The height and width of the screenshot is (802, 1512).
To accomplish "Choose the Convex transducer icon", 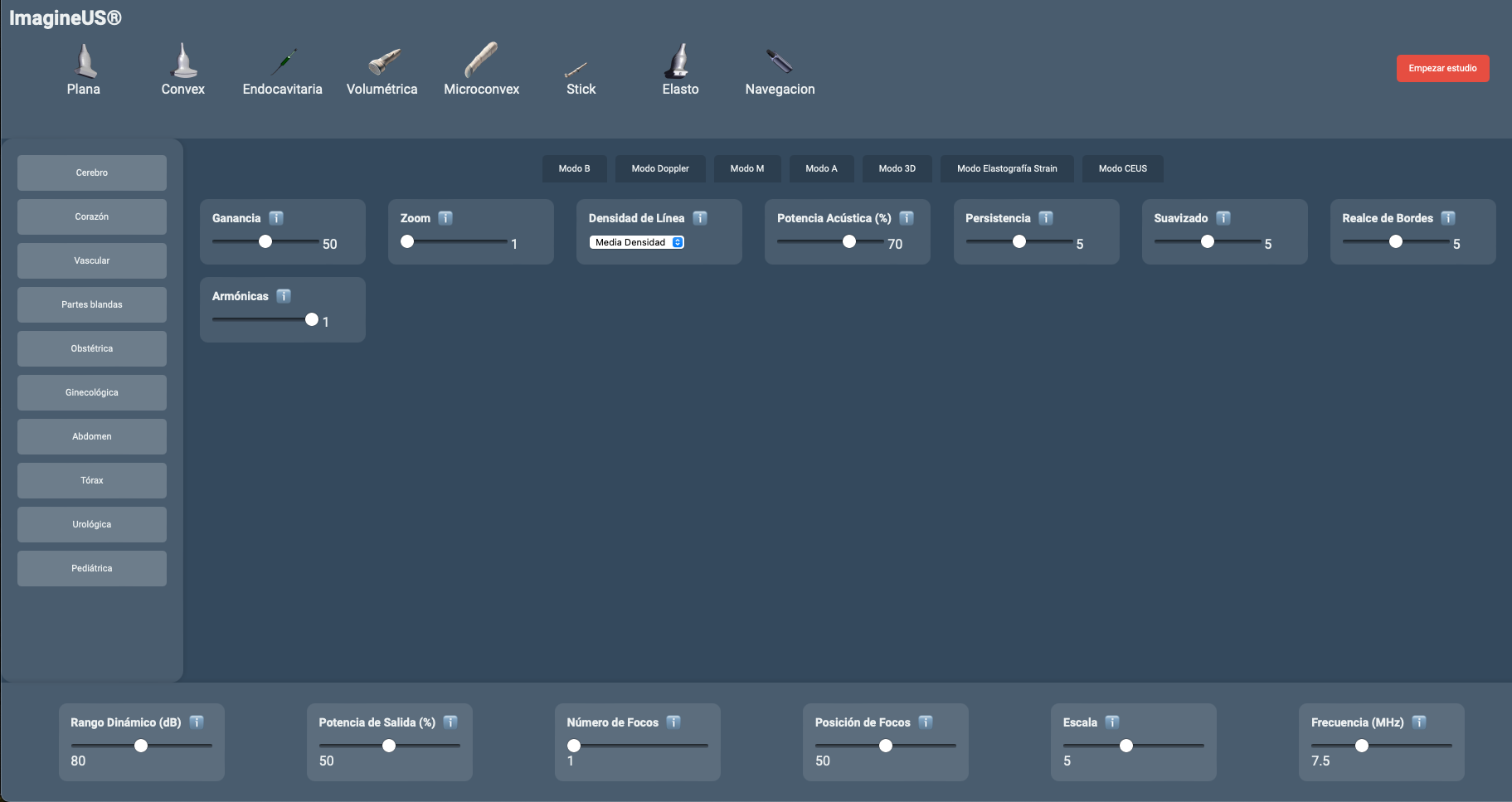I will (x=183, y=61).
